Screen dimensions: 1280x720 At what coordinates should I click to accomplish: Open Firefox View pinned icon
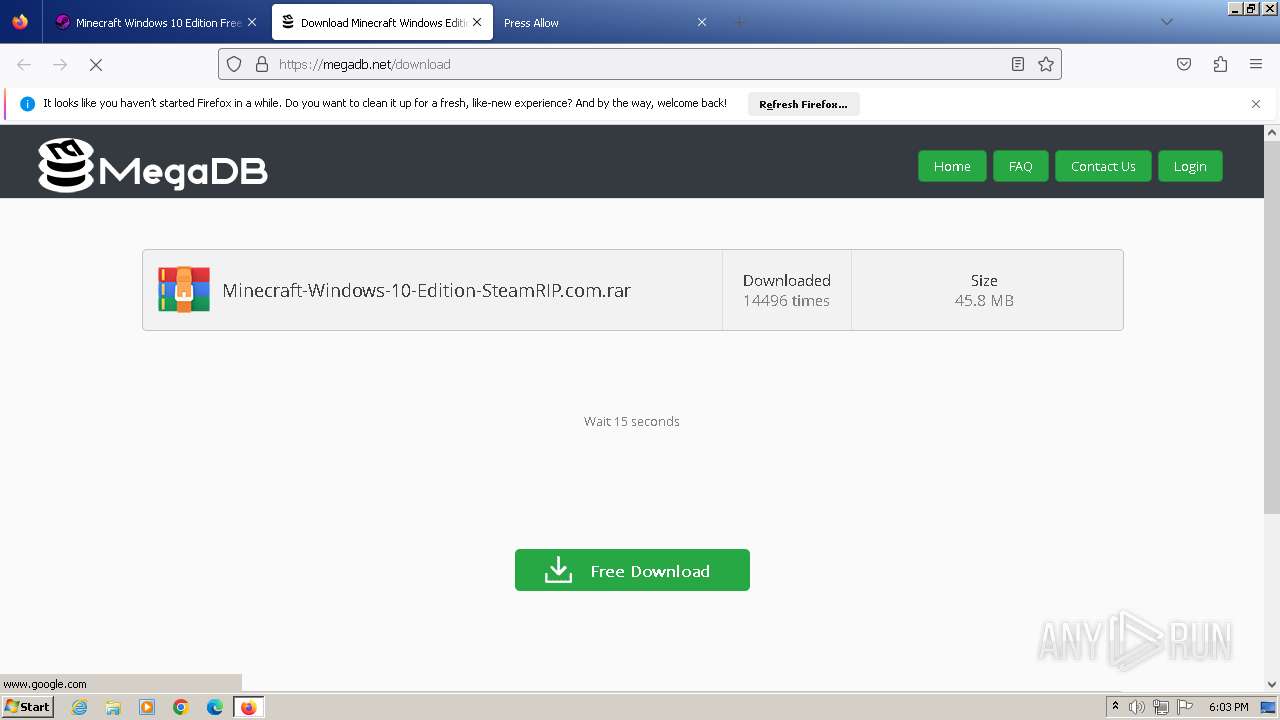tap(20, 22)
